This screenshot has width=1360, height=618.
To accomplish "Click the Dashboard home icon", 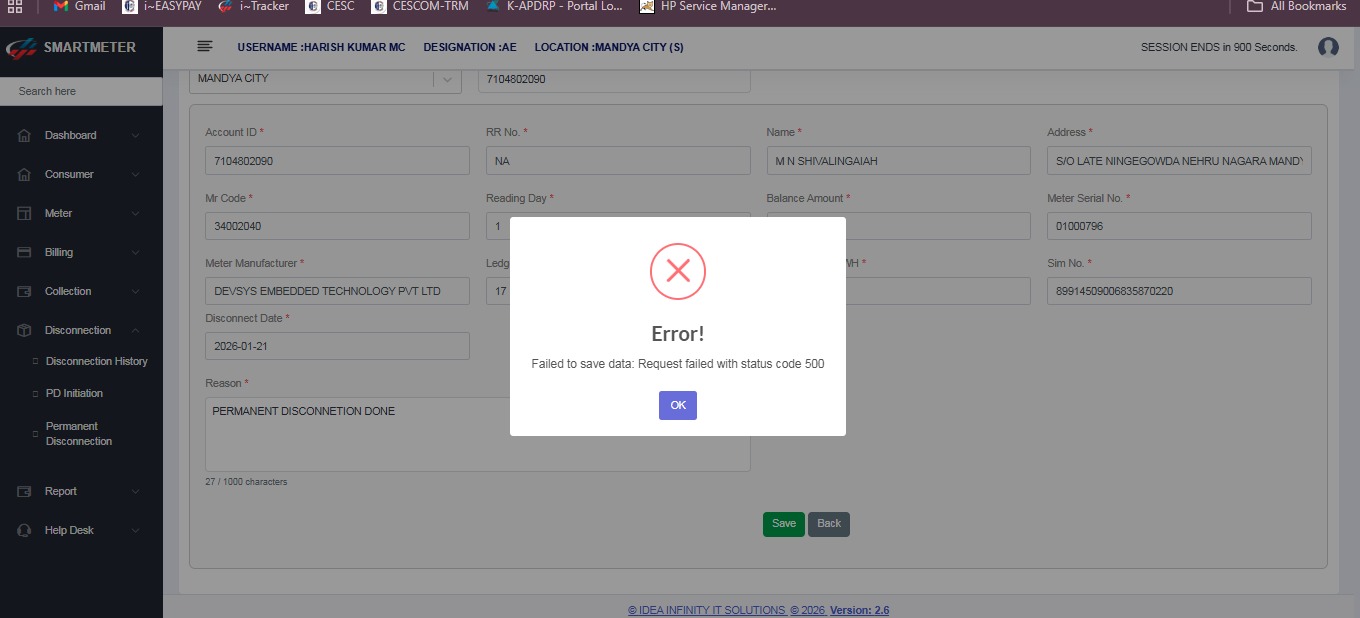I will (24, 135).
